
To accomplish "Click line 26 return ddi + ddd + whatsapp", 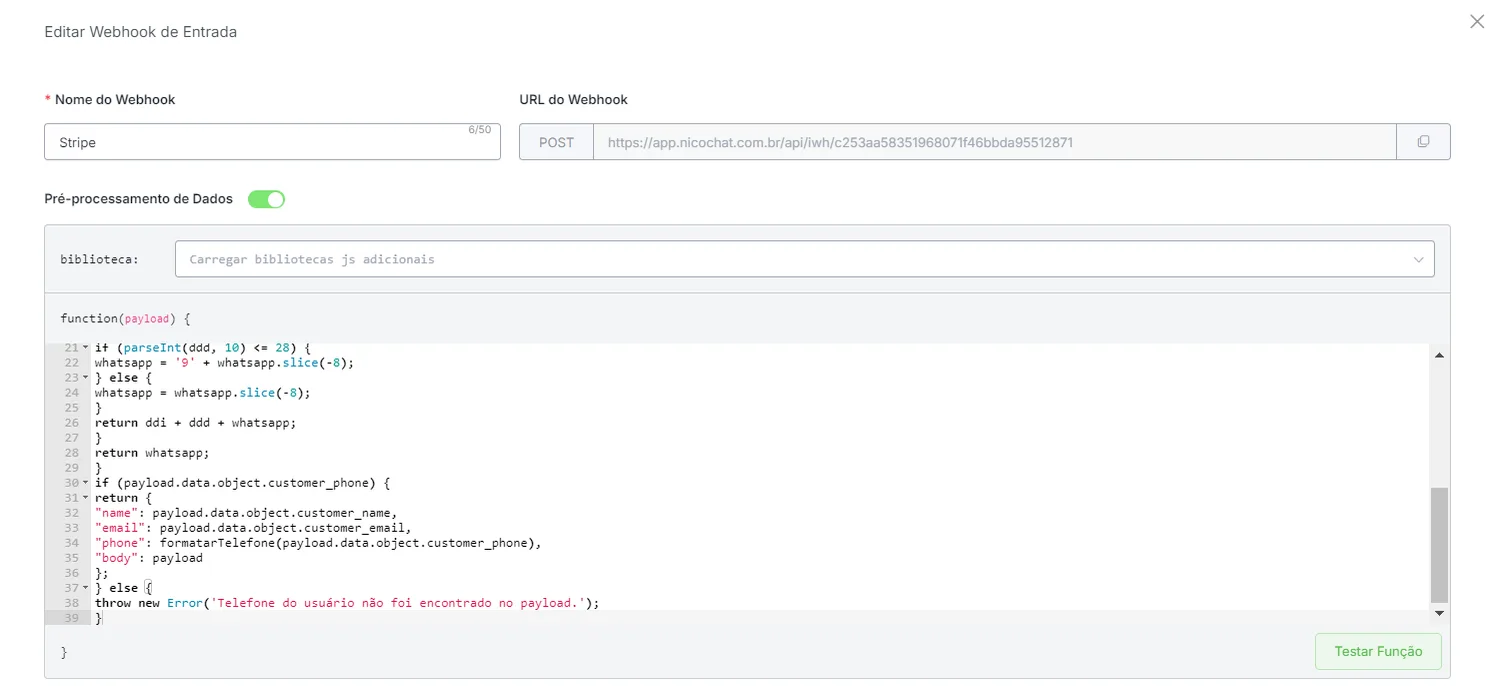I will [x=196, y=423].
